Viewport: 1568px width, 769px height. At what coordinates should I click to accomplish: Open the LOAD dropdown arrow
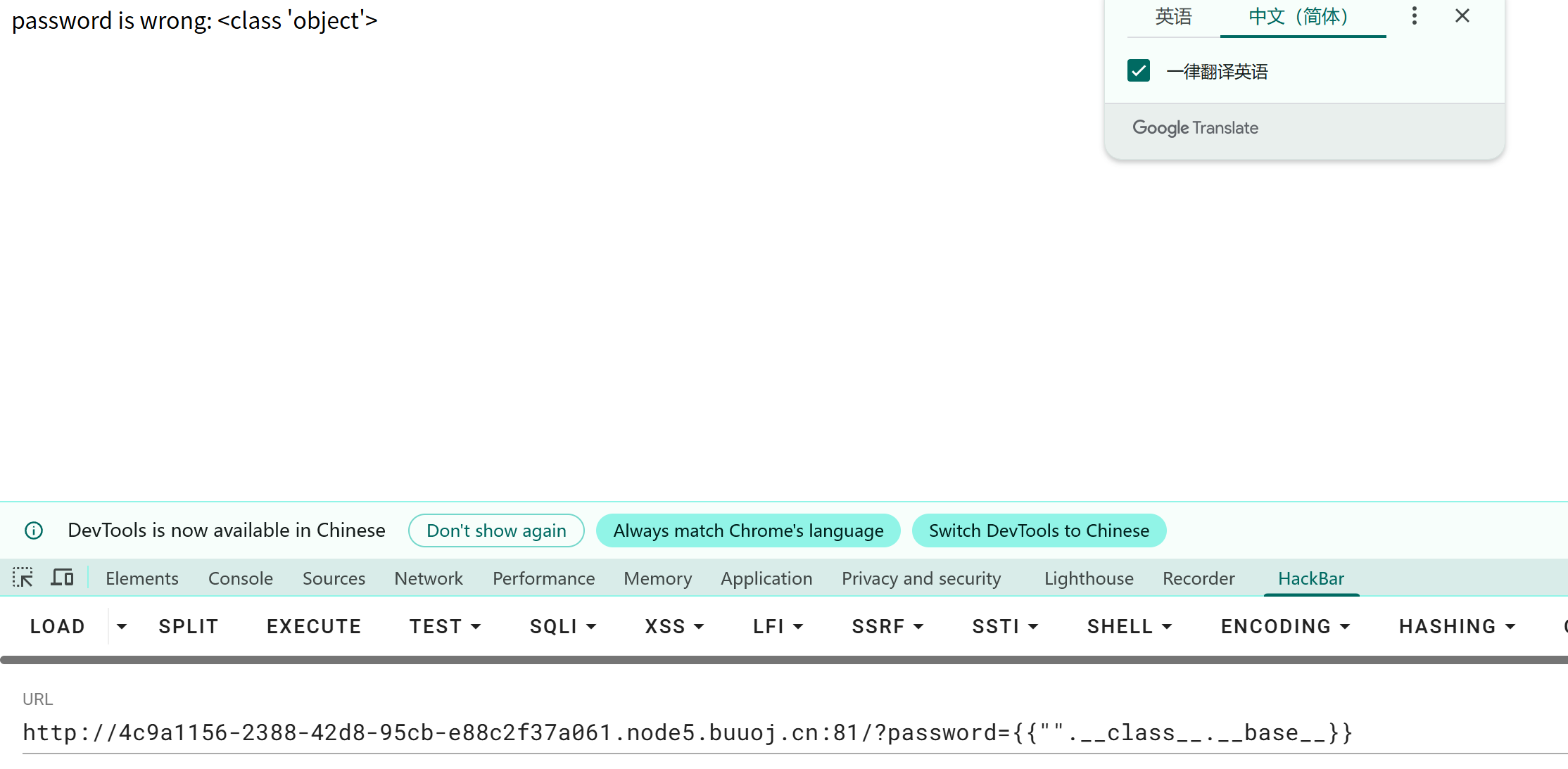pos(122,626)
